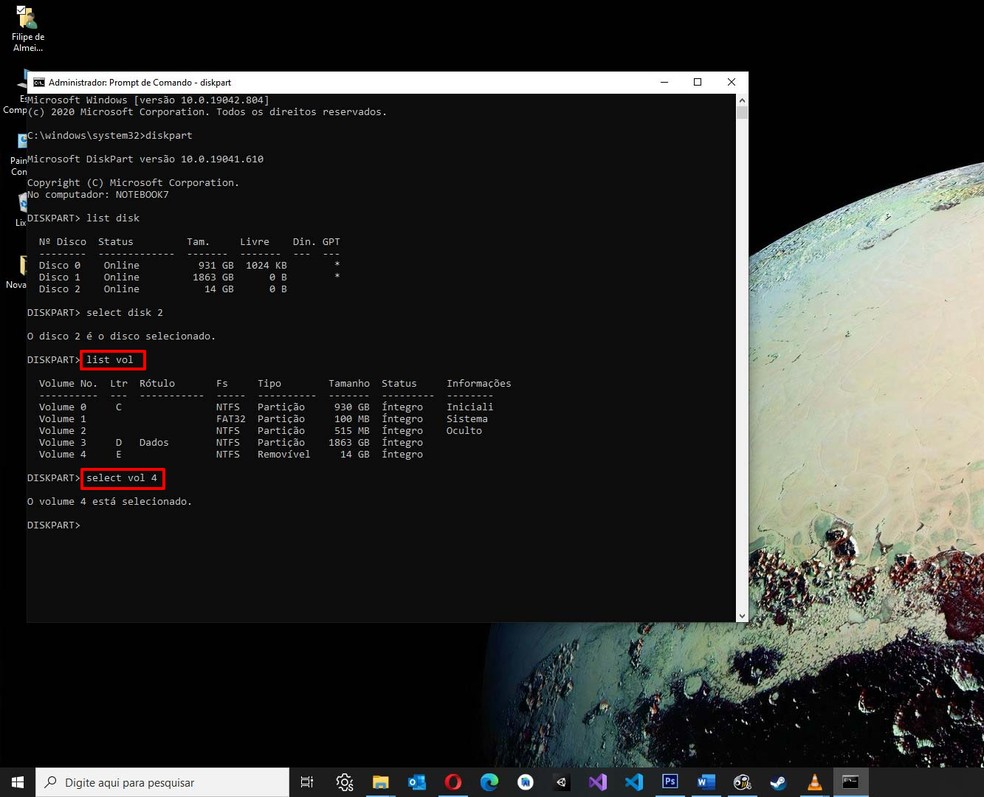Image resolution: width=984 pixels, height=797 pixels.
Task: Launch Steam from the taskbar
Action: [778, 782]
